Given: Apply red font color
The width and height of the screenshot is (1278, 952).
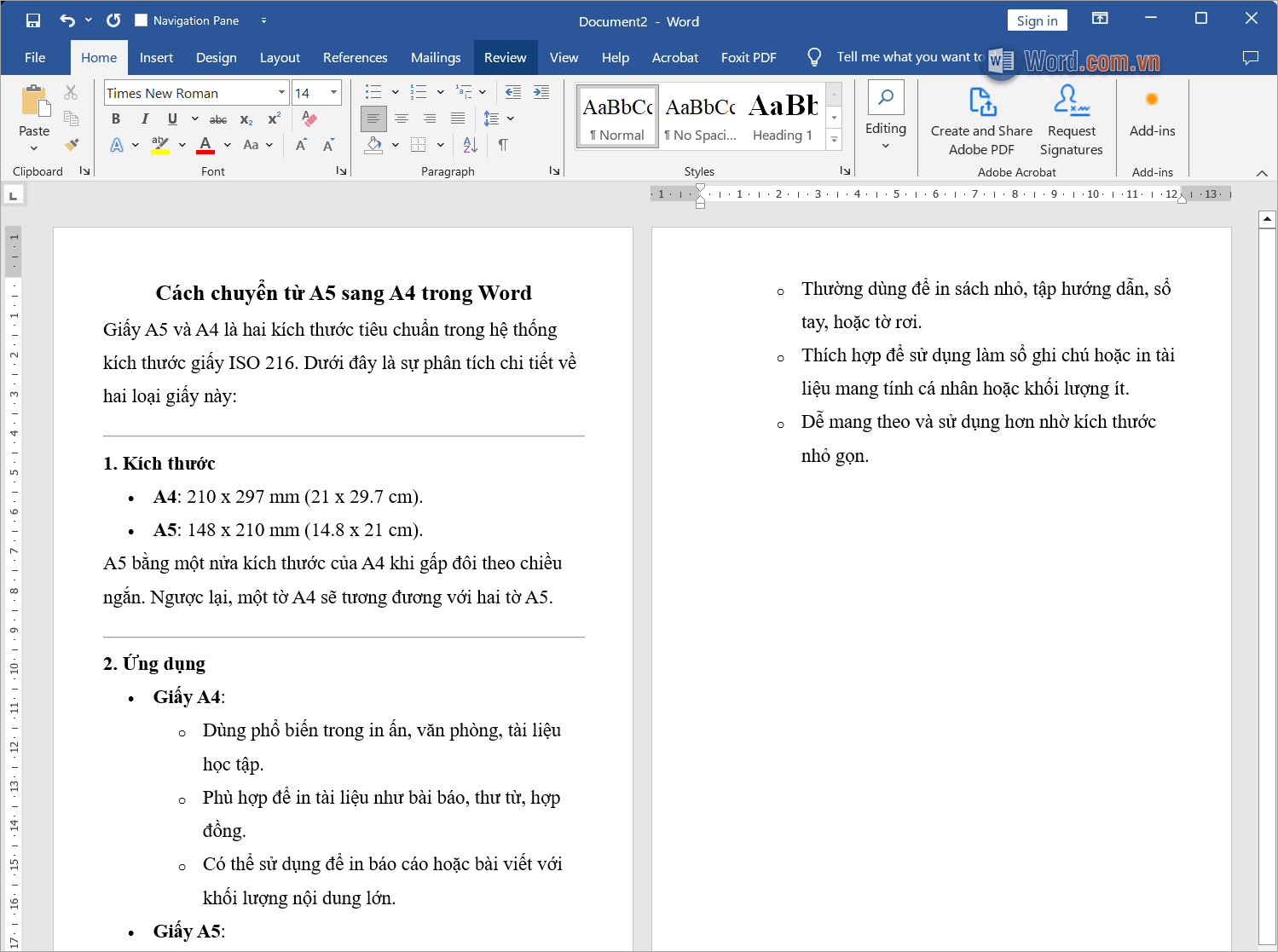Looking at the screenshot, I should (x=205, y=145).
